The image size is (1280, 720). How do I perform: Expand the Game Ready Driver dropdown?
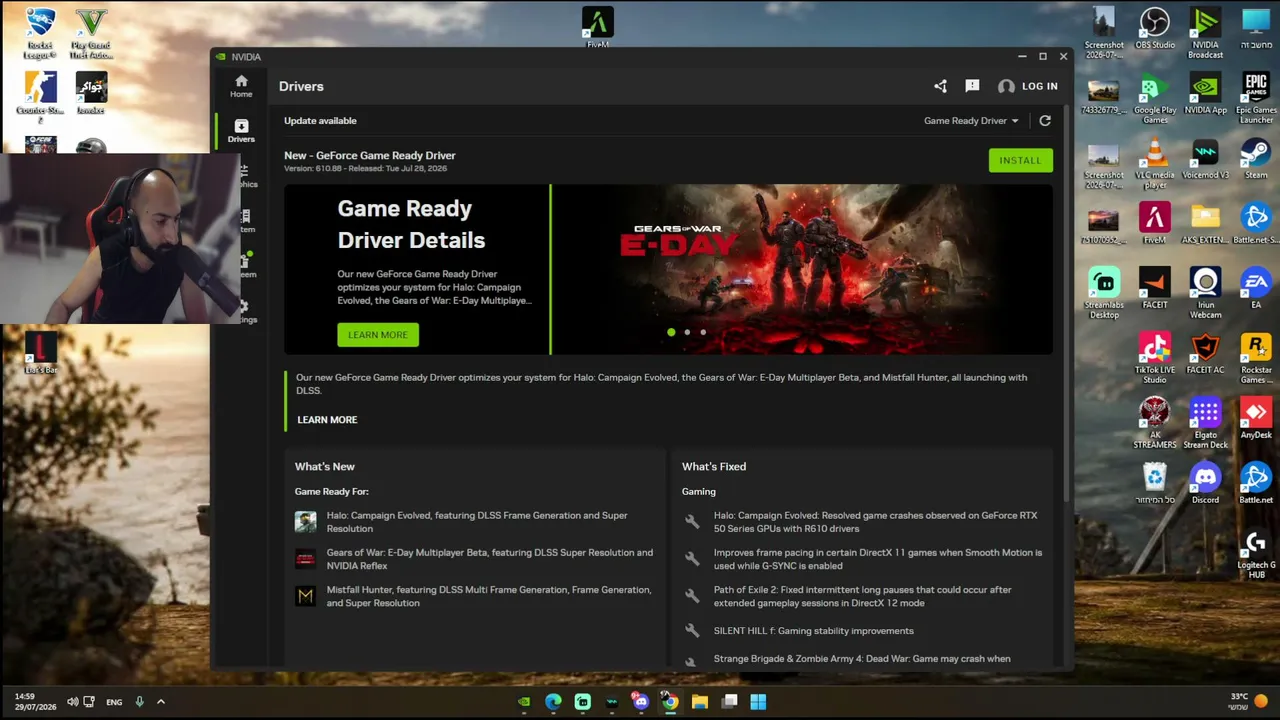[971, 121]
